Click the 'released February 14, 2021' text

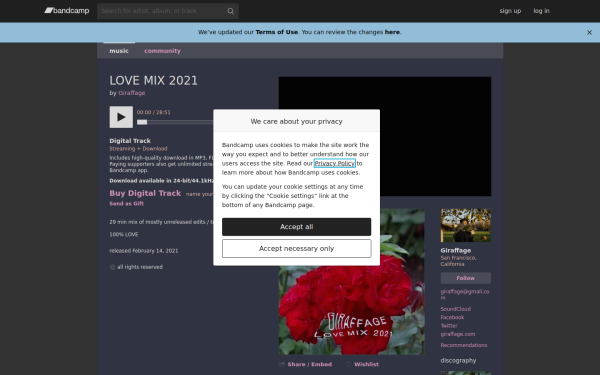pyautogui.click(x=144, y=251)
